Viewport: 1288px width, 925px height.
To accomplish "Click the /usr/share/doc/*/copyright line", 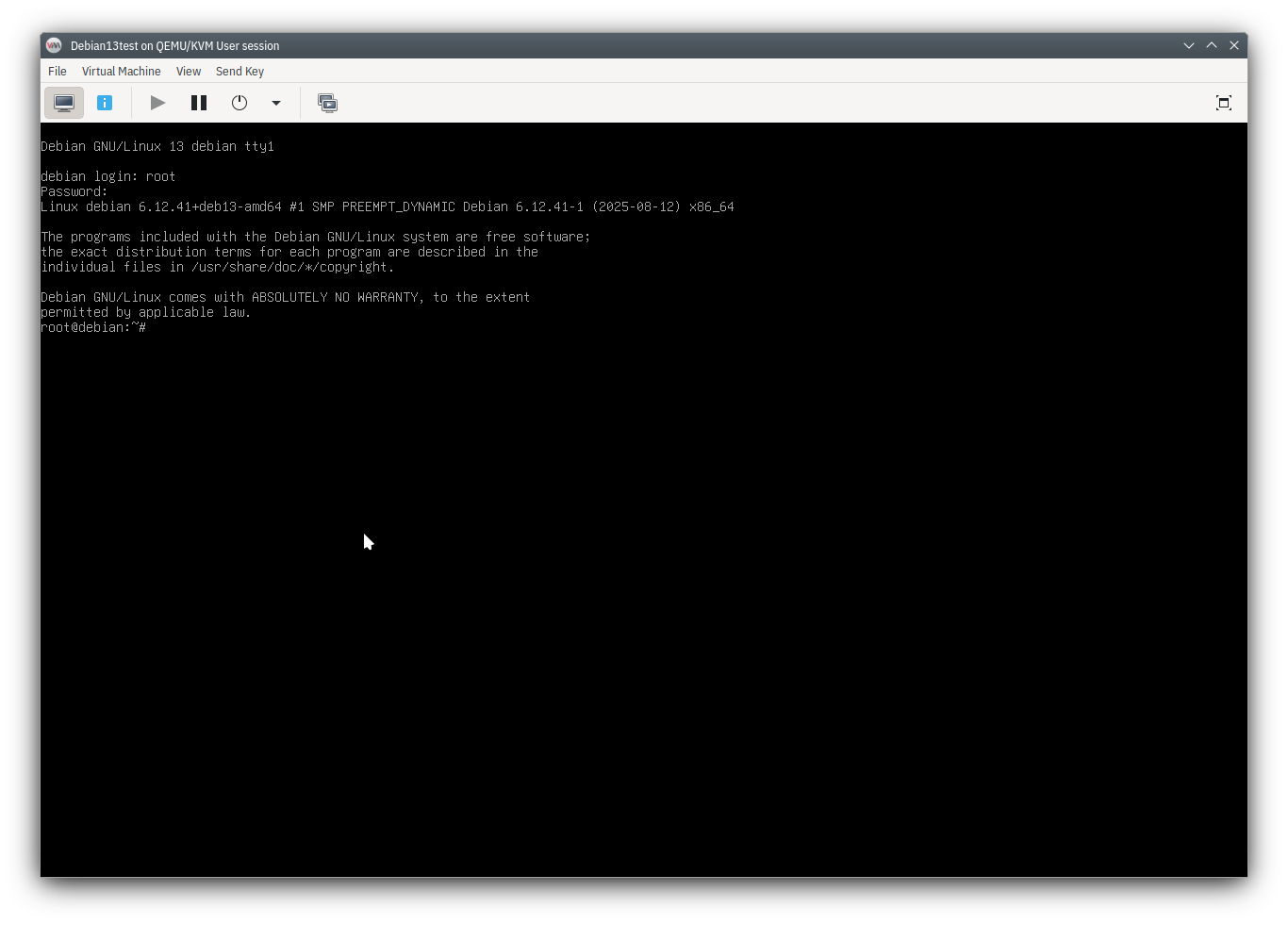I will tap(218, 267).
